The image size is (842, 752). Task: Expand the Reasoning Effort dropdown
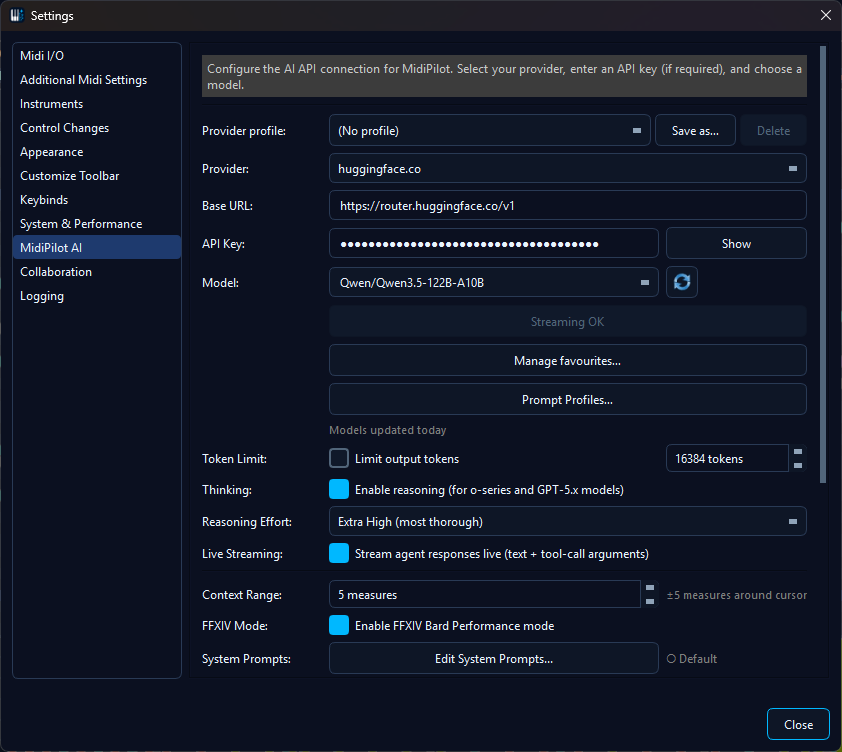pyautogui.click(x=568, y=522)
